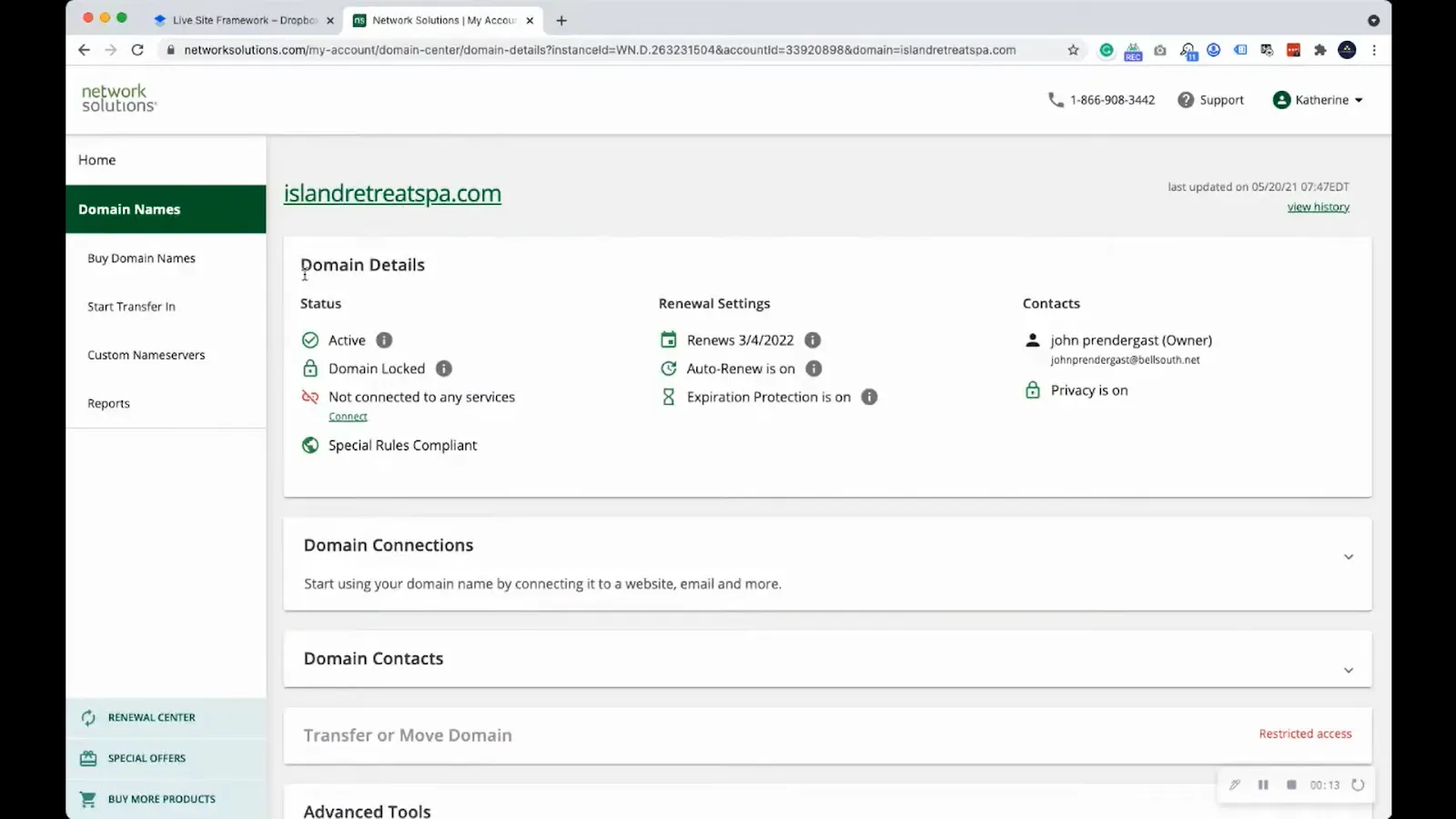Click the Not connected to any services text
The height and width of the screenshot is (819, 1456).
click(x=421, y=397)
